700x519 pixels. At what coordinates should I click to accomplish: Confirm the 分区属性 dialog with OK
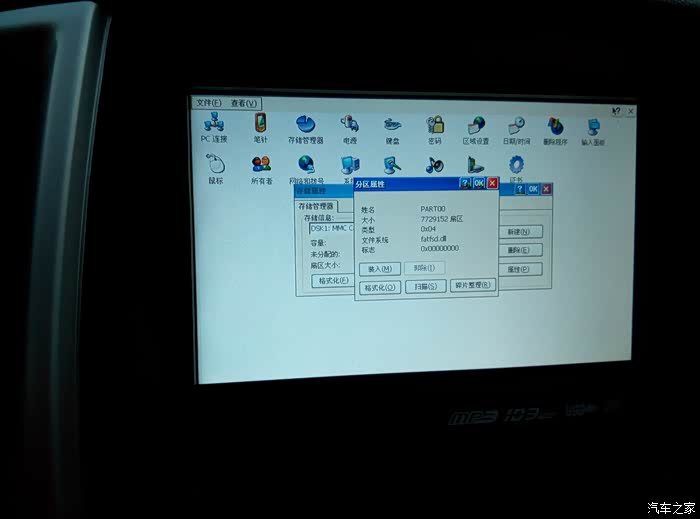tap(479, 183)
